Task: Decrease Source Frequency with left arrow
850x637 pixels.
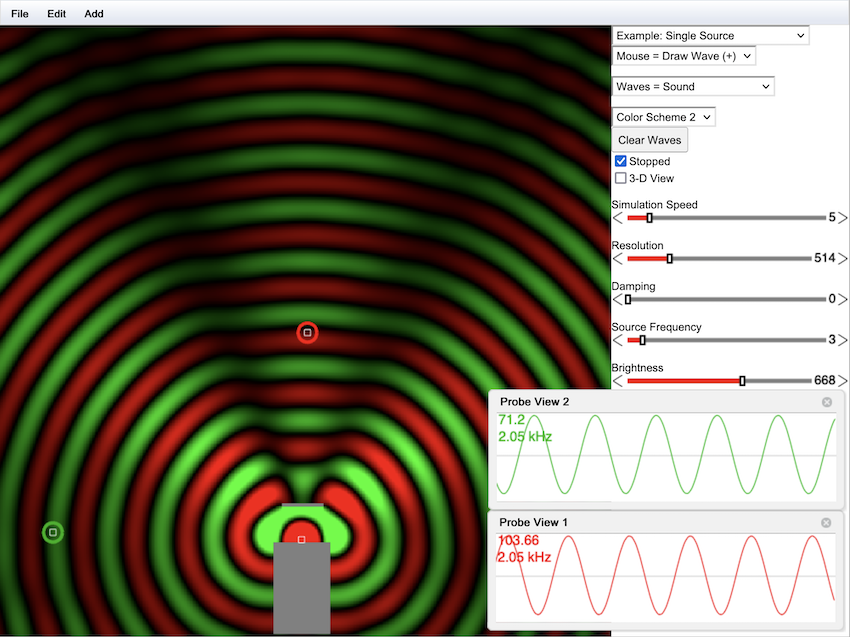Action: [617, 340]
